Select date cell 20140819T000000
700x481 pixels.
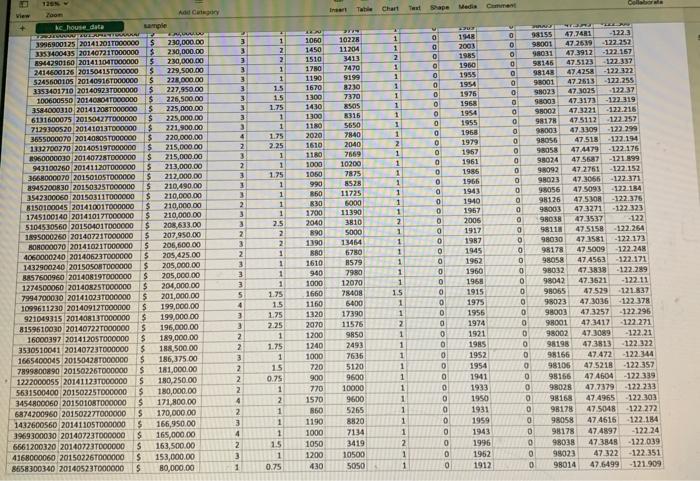(100, 277)
